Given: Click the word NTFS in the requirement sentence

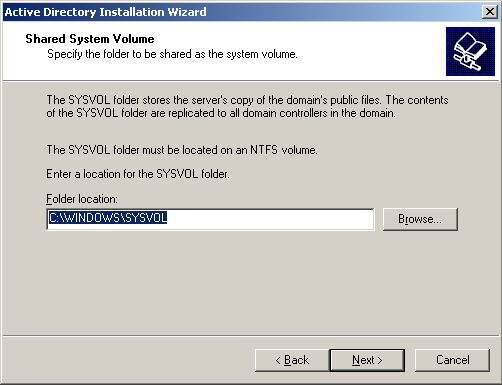Looking at the screenshot, I should (x=264, y=150).
